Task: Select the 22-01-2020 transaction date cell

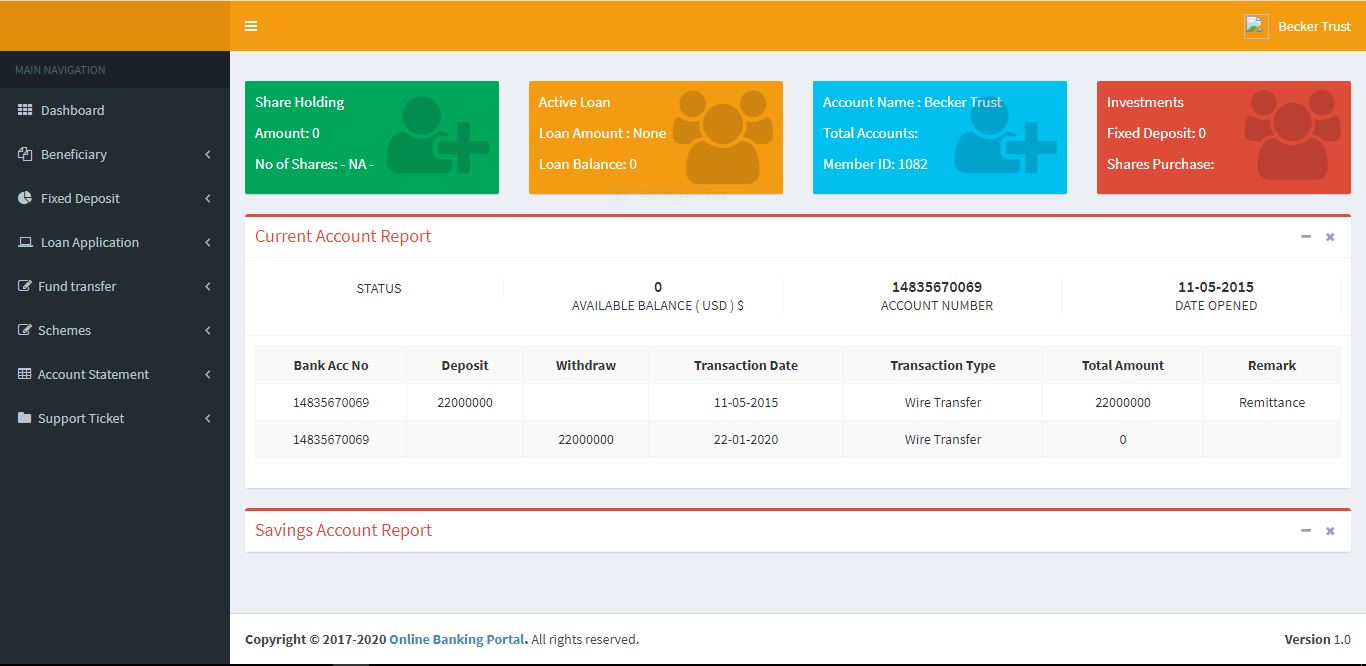Action: (x=746, y=439)
